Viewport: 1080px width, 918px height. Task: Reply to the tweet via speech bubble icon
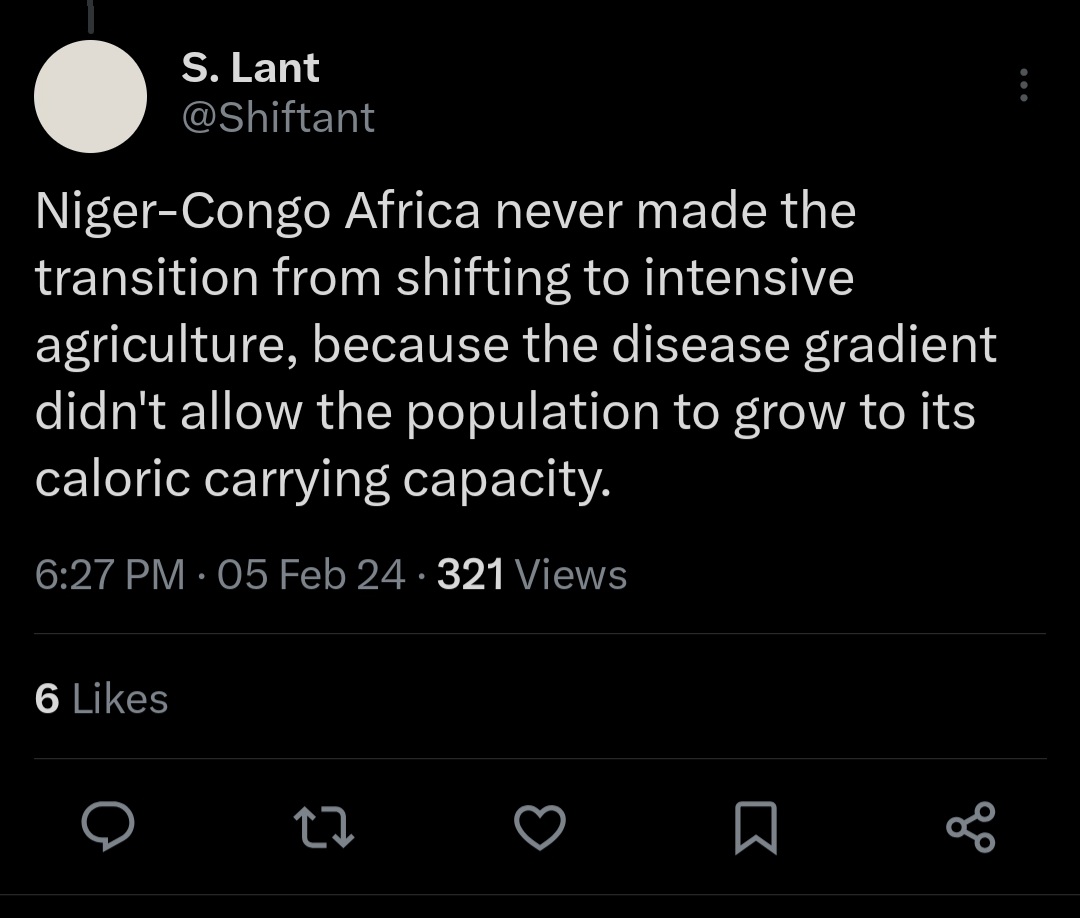click(x=108, y=827)
